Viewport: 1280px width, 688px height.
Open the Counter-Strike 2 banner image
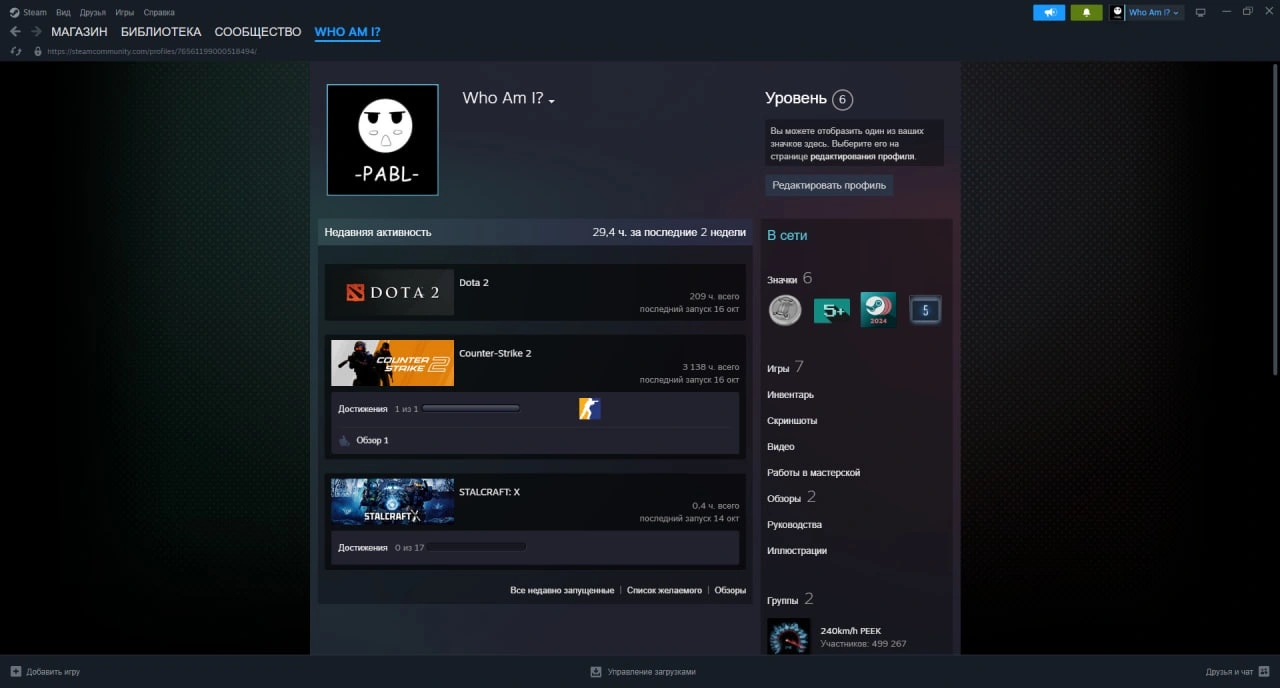tap(392, 363)
